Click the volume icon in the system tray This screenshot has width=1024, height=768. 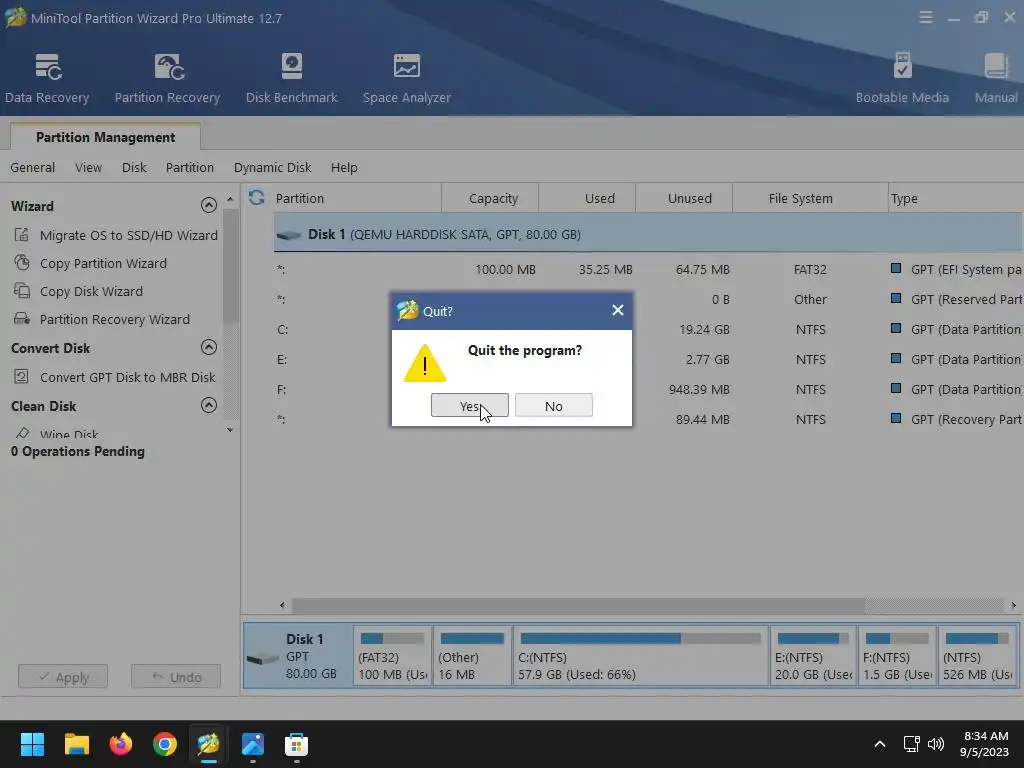pyautogui.click(x=936, y=744)
